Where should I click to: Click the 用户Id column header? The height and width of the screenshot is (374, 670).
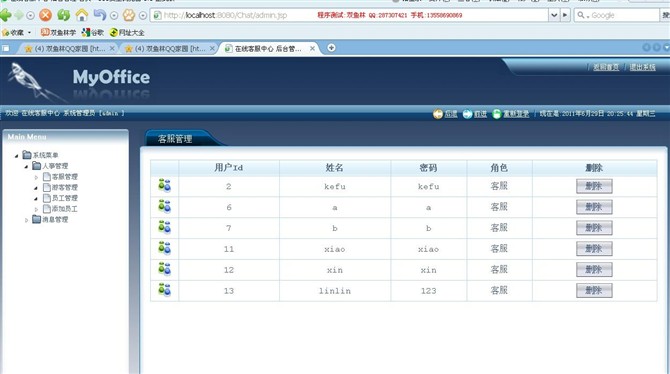click(229, 168)
